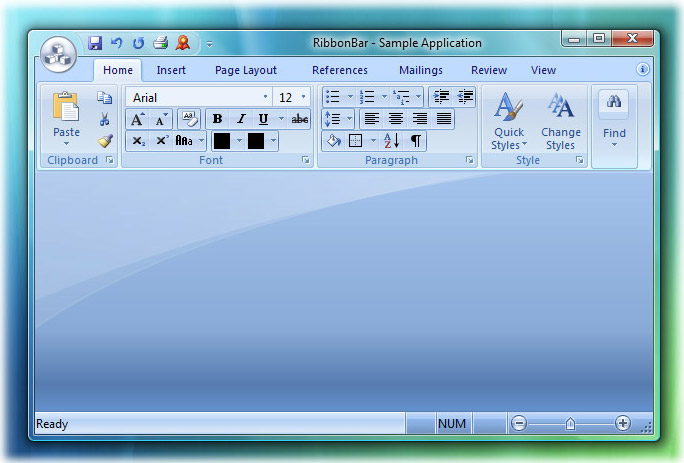The image size is (684, 463).
Task: Click Change Styles button
Action: pyautogui.click(x=561, y=121)
